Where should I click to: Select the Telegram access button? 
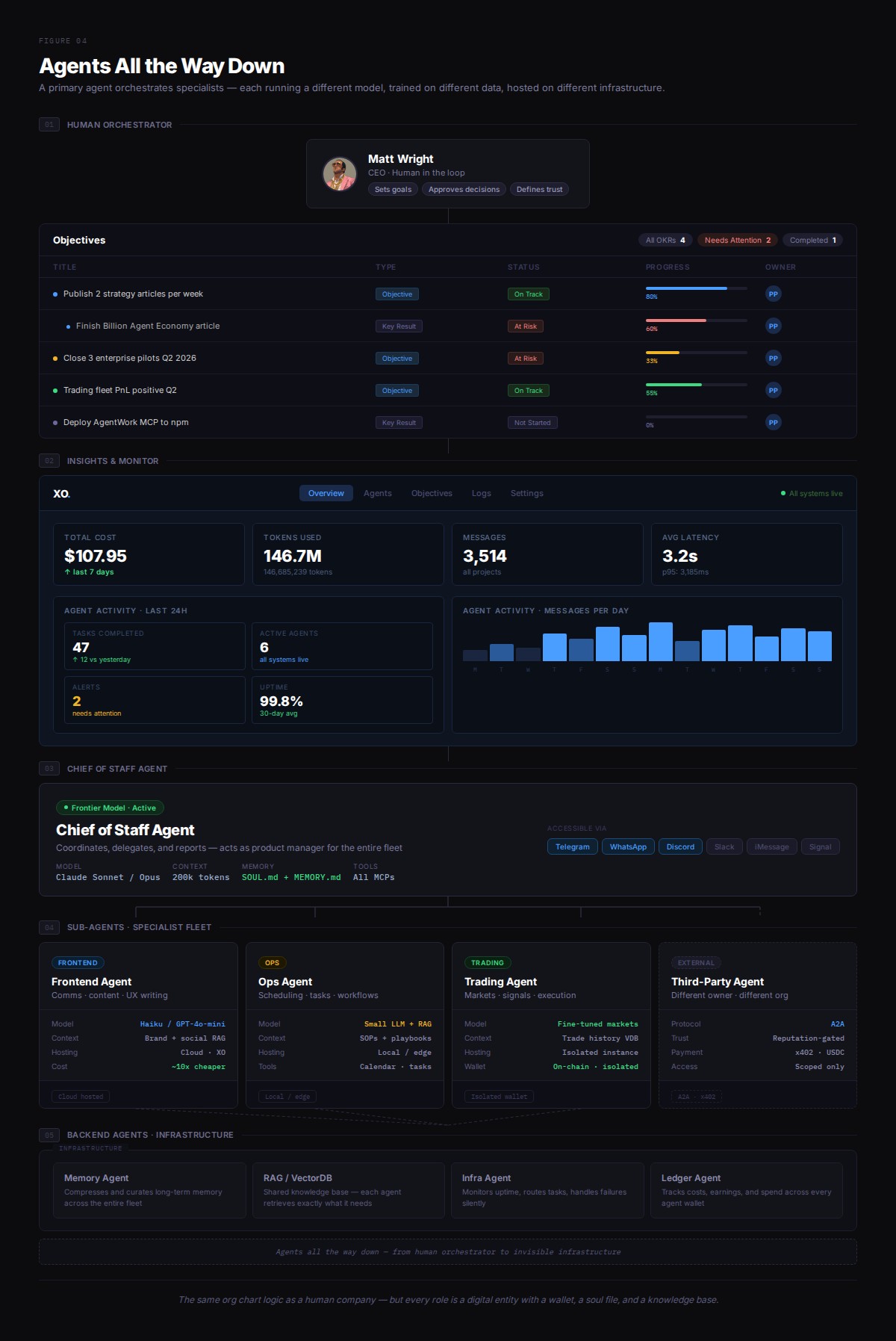click(572, 847)
